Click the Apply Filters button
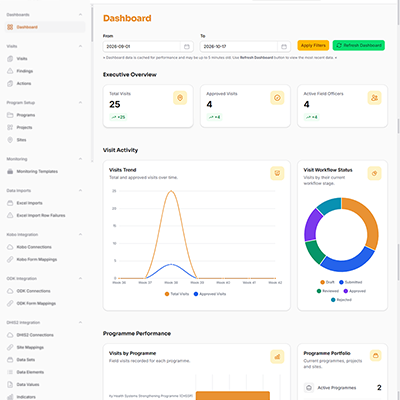The height and width of the screenshot is (400, 400). (313, 45)
